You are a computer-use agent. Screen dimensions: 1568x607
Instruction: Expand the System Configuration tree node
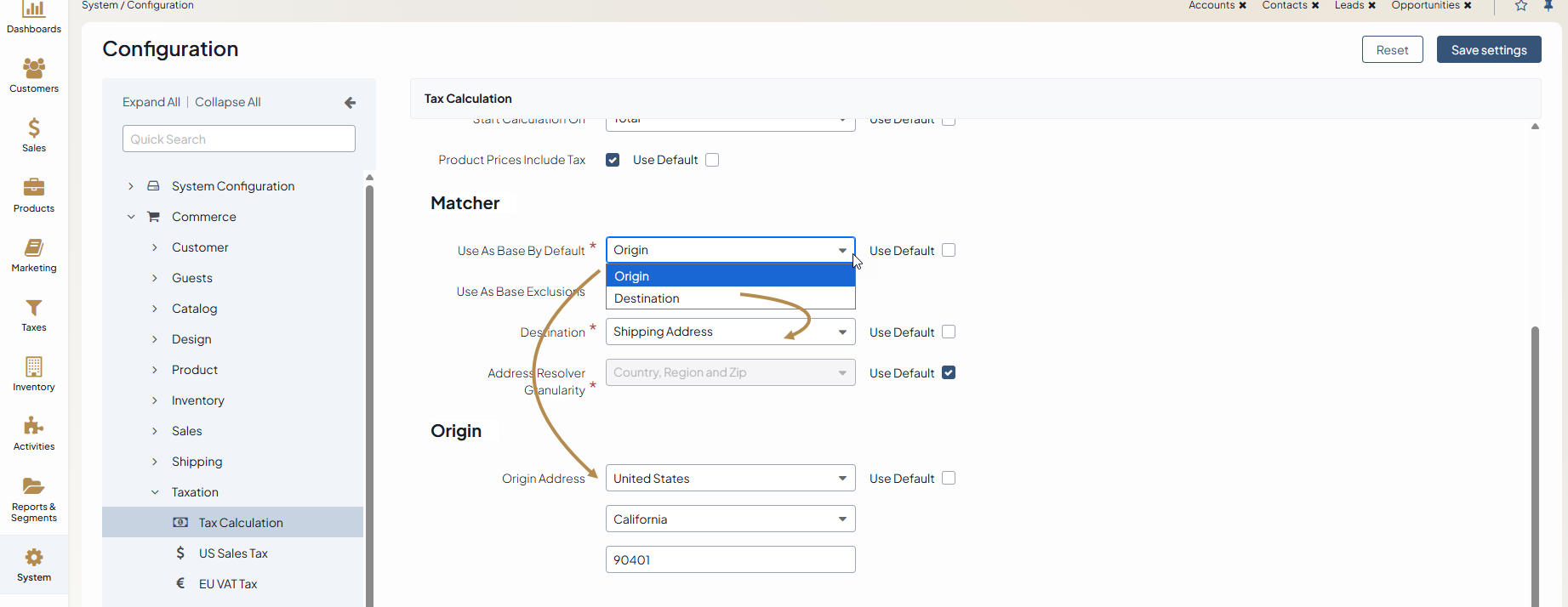click(131, 186)
